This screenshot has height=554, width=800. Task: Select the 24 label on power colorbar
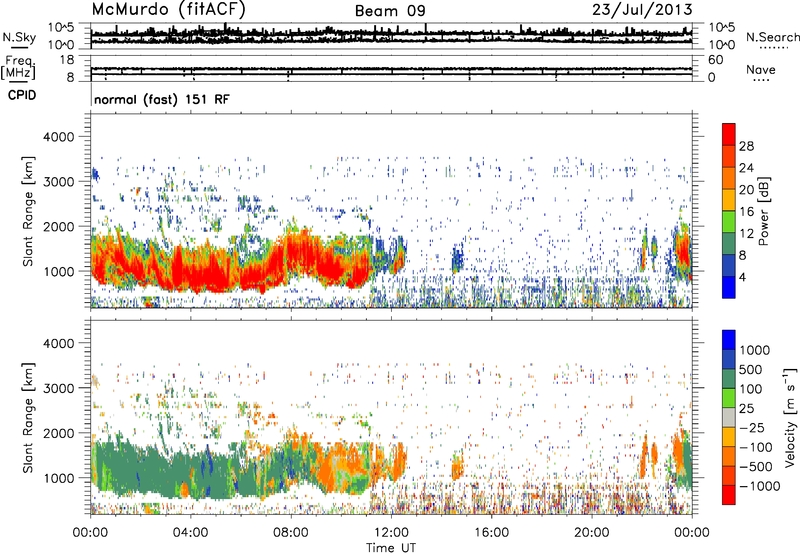(746, 168)
